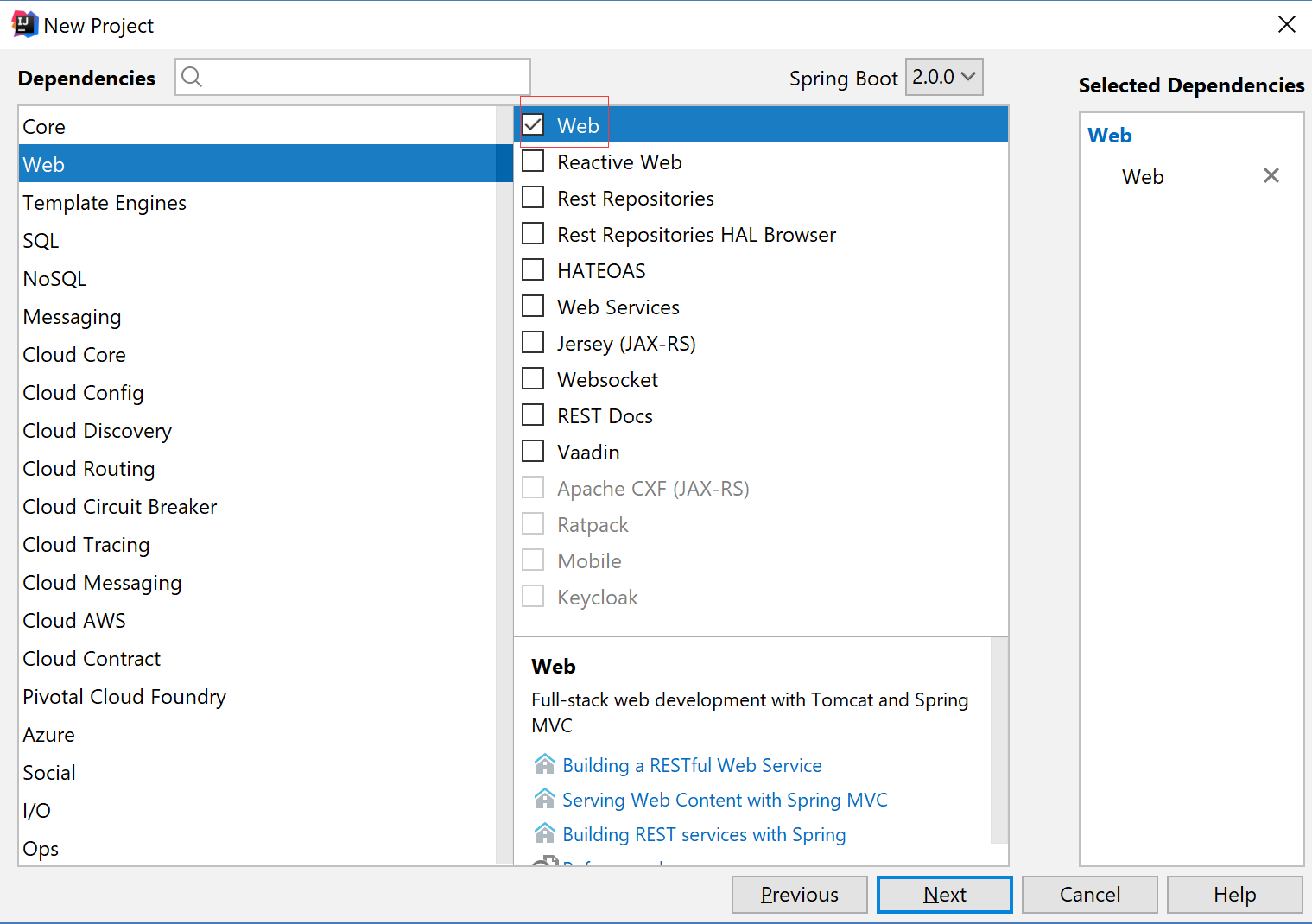Viewport: 1312px width, 924px height.
Task: Select the Cloud Config category
Action: tap(257, 393)
